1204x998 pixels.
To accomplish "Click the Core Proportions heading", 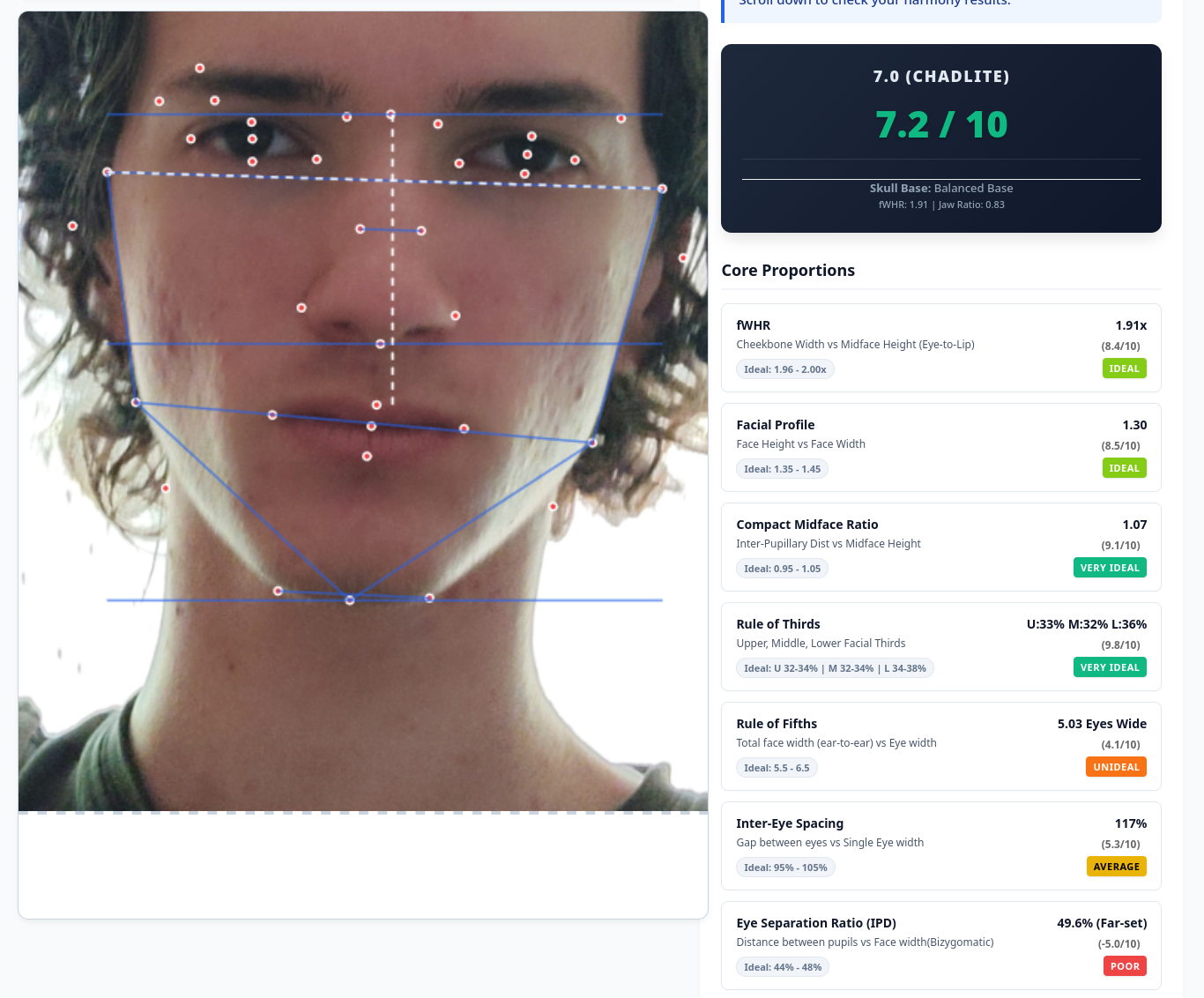I will pos(788,271).
